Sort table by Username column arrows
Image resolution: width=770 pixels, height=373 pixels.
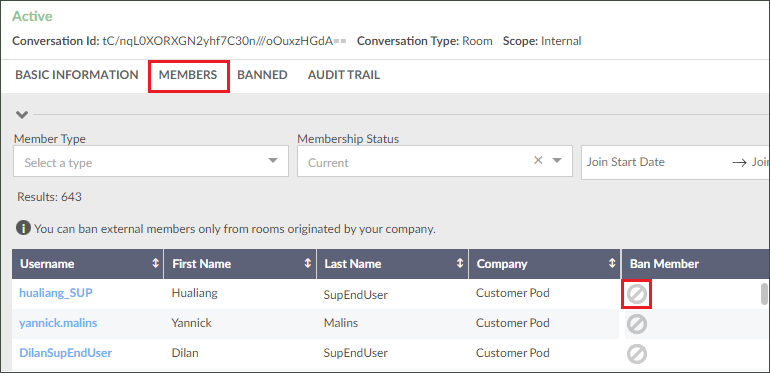coord(155,264)
